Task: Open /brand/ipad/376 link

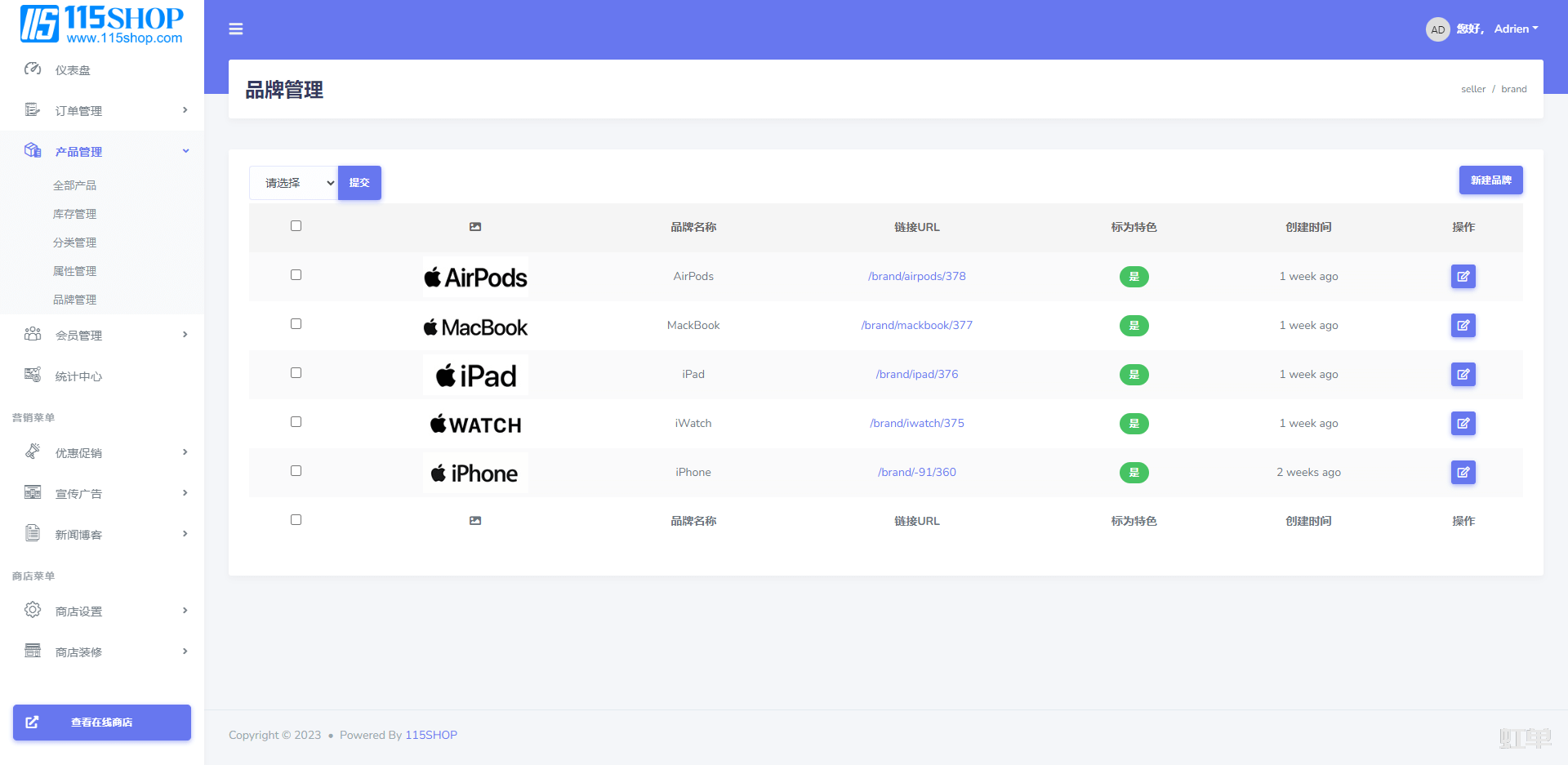Action: tap(916, 375)
